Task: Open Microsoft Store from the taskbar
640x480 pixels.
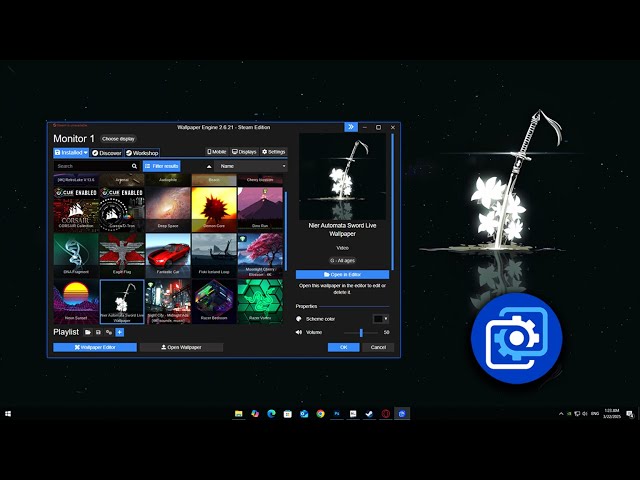Action: coord(288,414)
